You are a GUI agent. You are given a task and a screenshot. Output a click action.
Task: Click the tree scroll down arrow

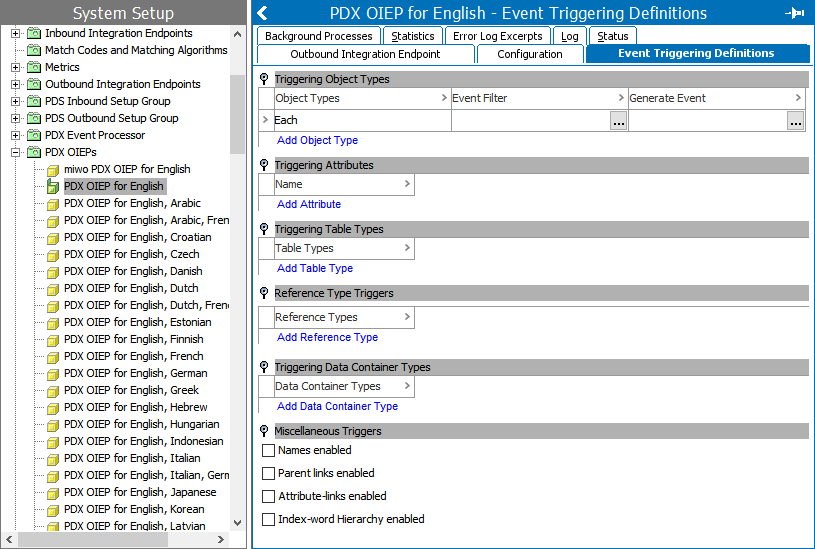[238, 523]
